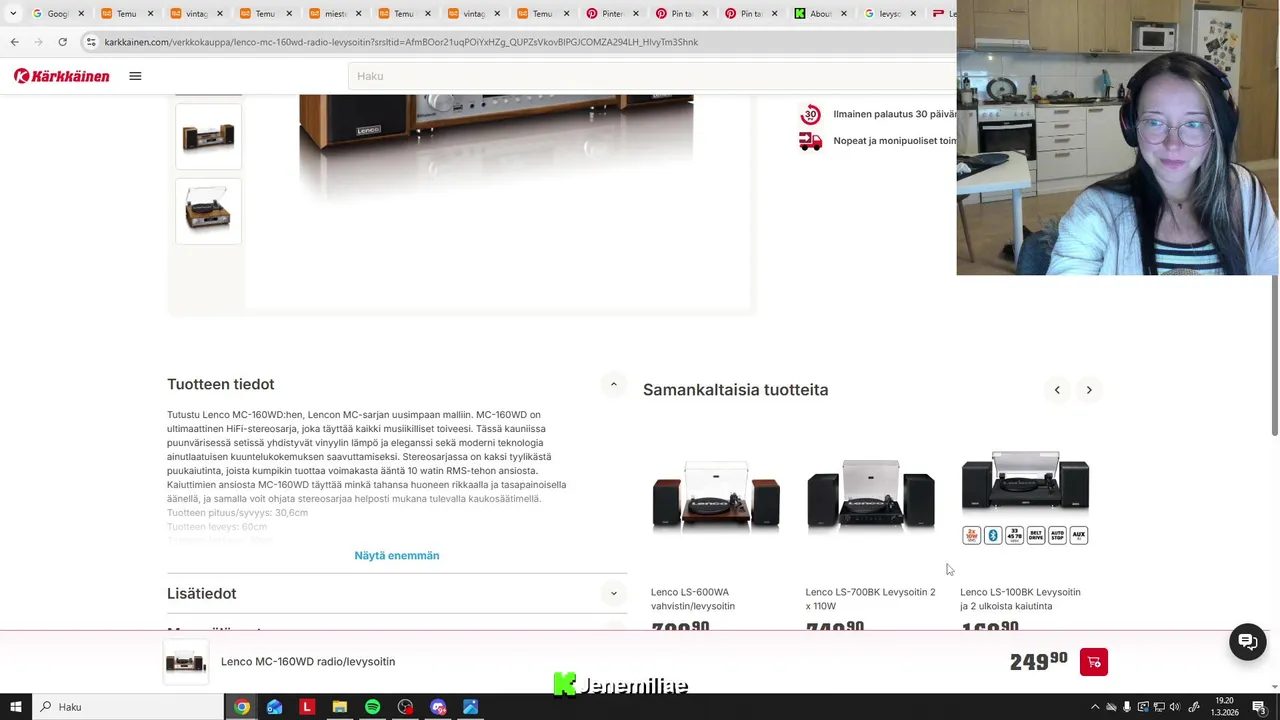
Task: Click Nopeat ja monipuoliset toim text
Action: pos(895,141)
